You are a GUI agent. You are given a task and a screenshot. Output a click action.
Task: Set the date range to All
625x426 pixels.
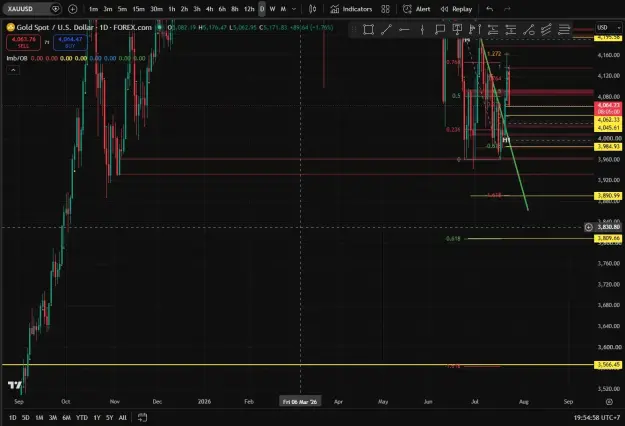point(122,418)
